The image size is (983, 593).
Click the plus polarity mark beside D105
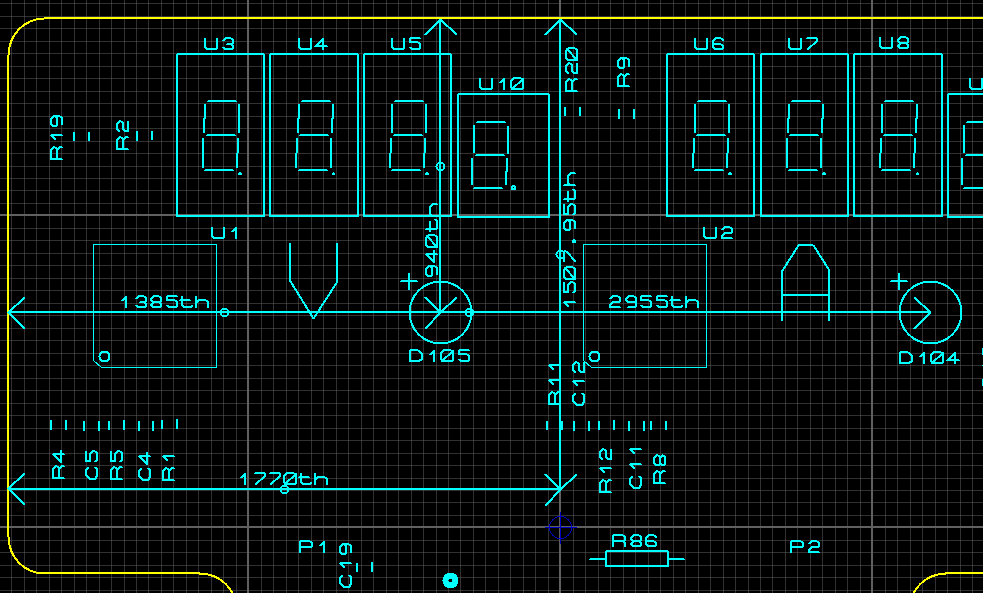(x=409, y=281)
